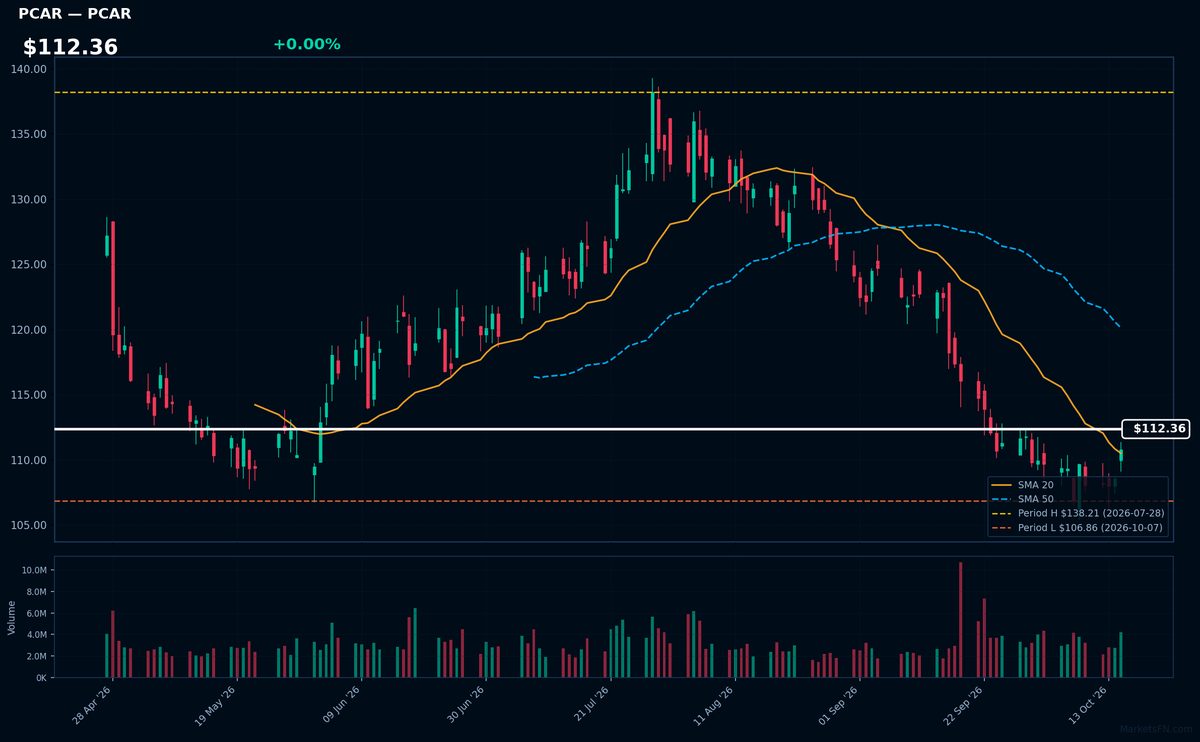This screenshot has height=742, width=1200.
Task: Select the 13 Oct '26 date label
Action: coord(1086,705)
